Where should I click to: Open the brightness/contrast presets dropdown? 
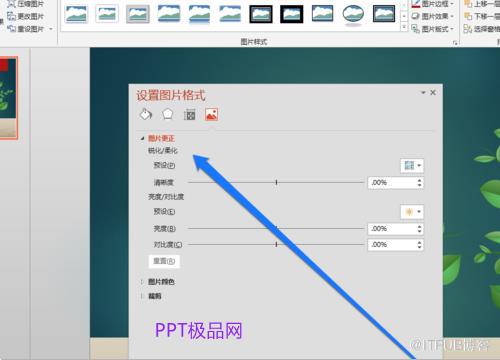point(412,212)
